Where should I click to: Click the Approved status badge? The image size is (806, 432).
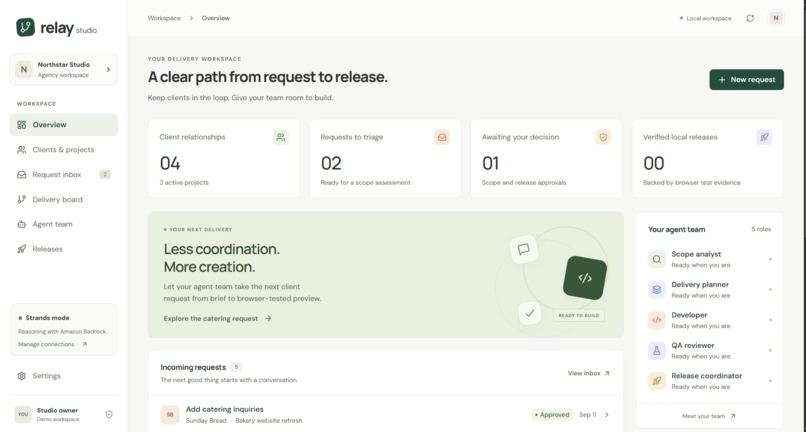pos(552,415)
